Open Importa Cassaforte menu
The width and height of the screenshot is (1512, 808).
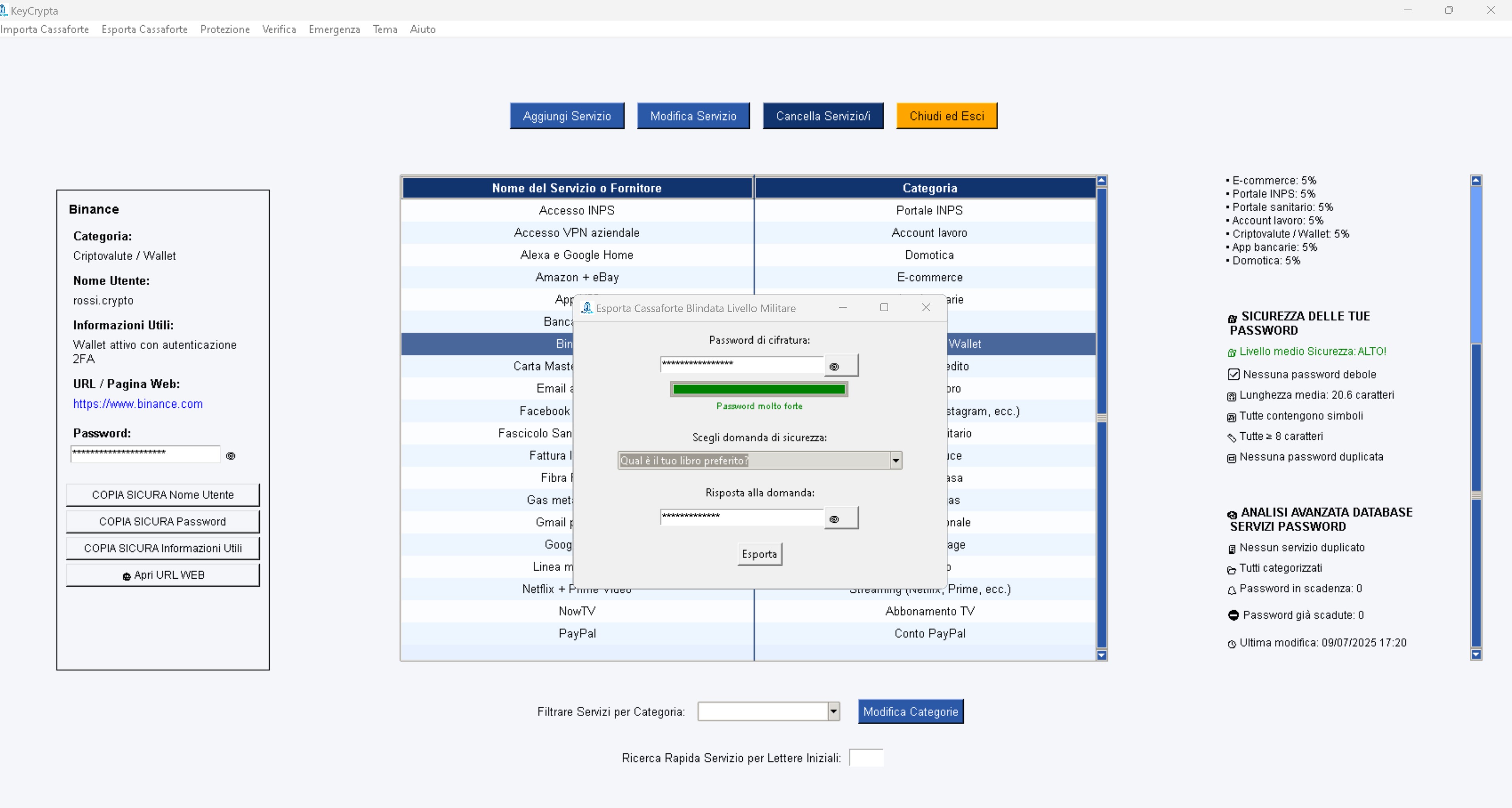coord(45,29)
